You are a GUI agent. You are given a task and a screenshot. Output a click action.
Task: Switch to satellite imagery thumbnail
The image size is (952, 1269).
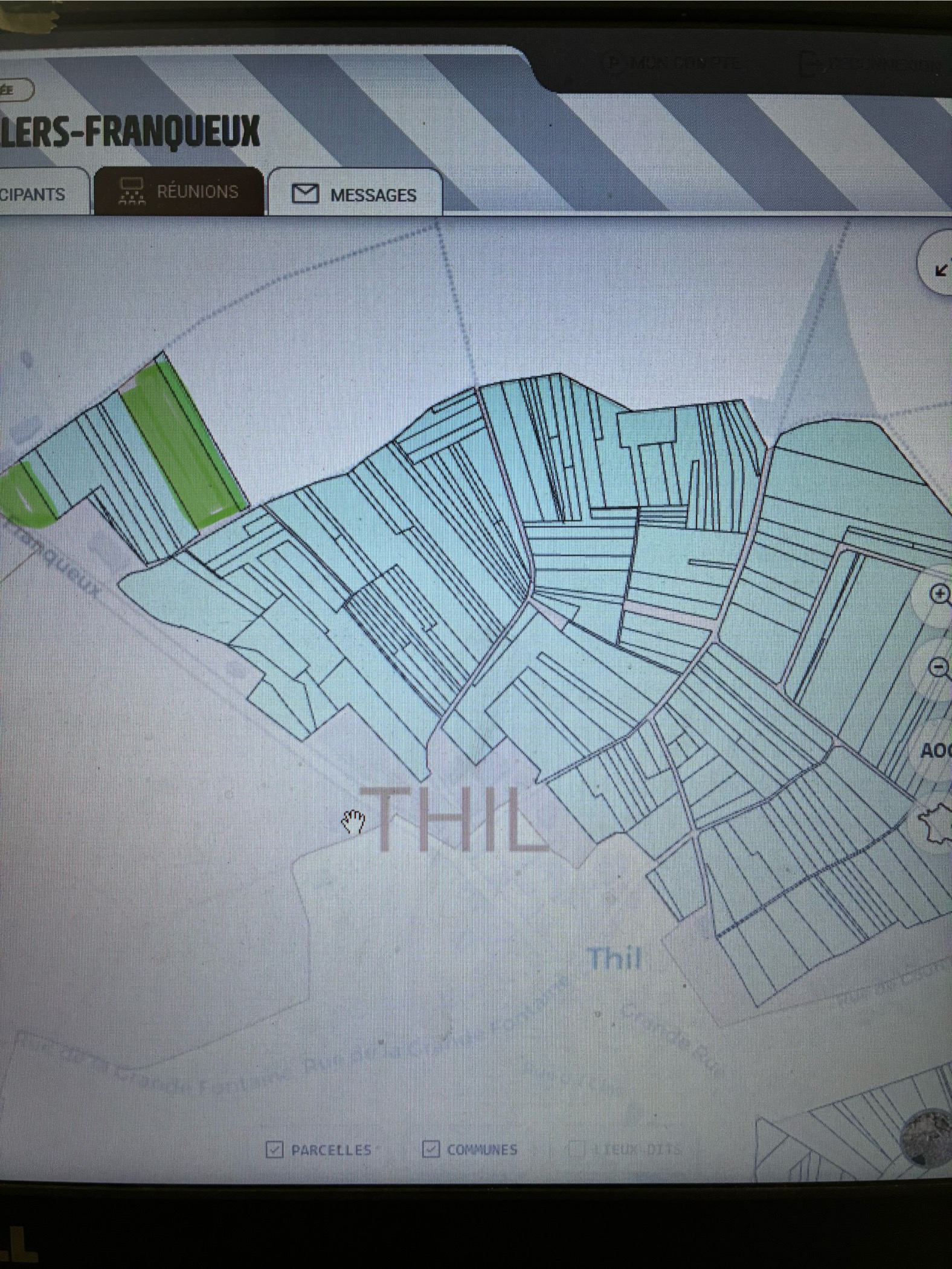pos(927,1138)
